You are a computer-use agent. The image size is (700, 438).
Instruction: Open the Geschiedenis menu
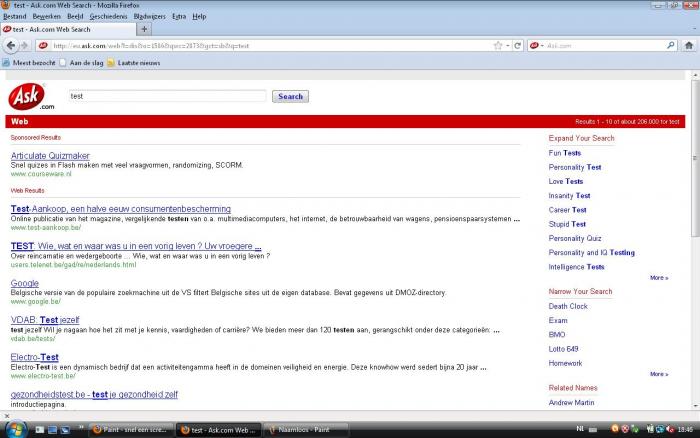108,17
